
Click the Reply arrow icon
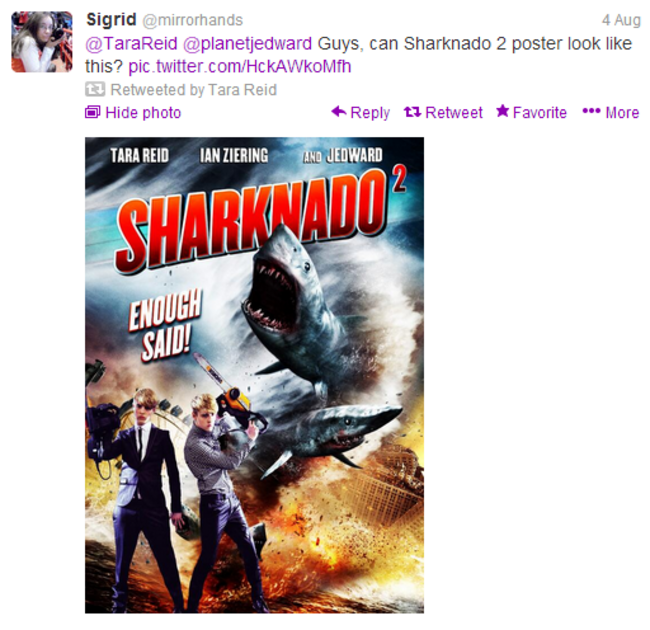click(339, 111)
